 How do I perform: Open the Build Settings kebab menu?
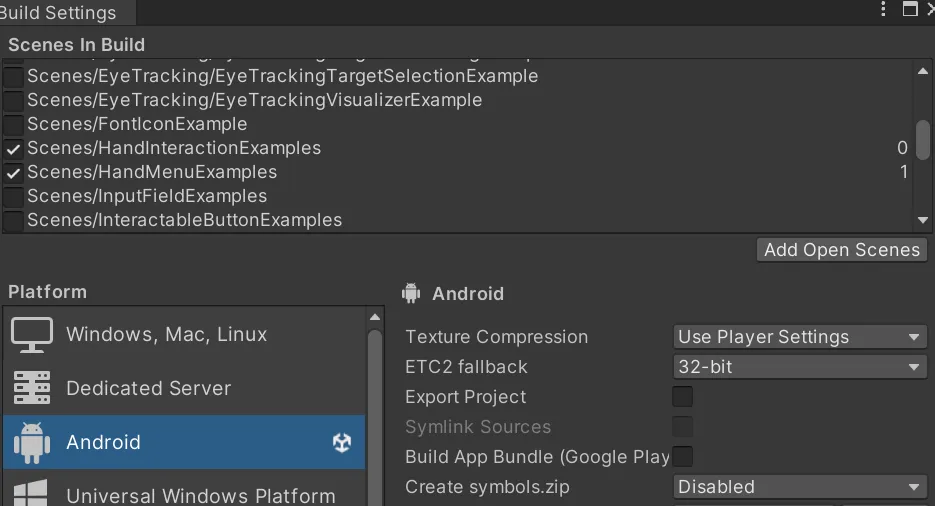click(x=883, y=10)
